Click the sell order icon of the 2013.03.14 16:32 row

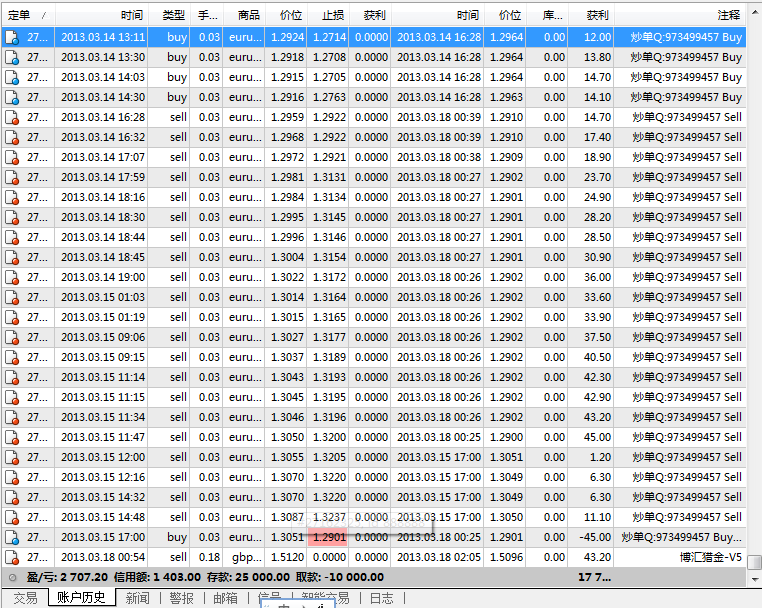tap(12, 137)
